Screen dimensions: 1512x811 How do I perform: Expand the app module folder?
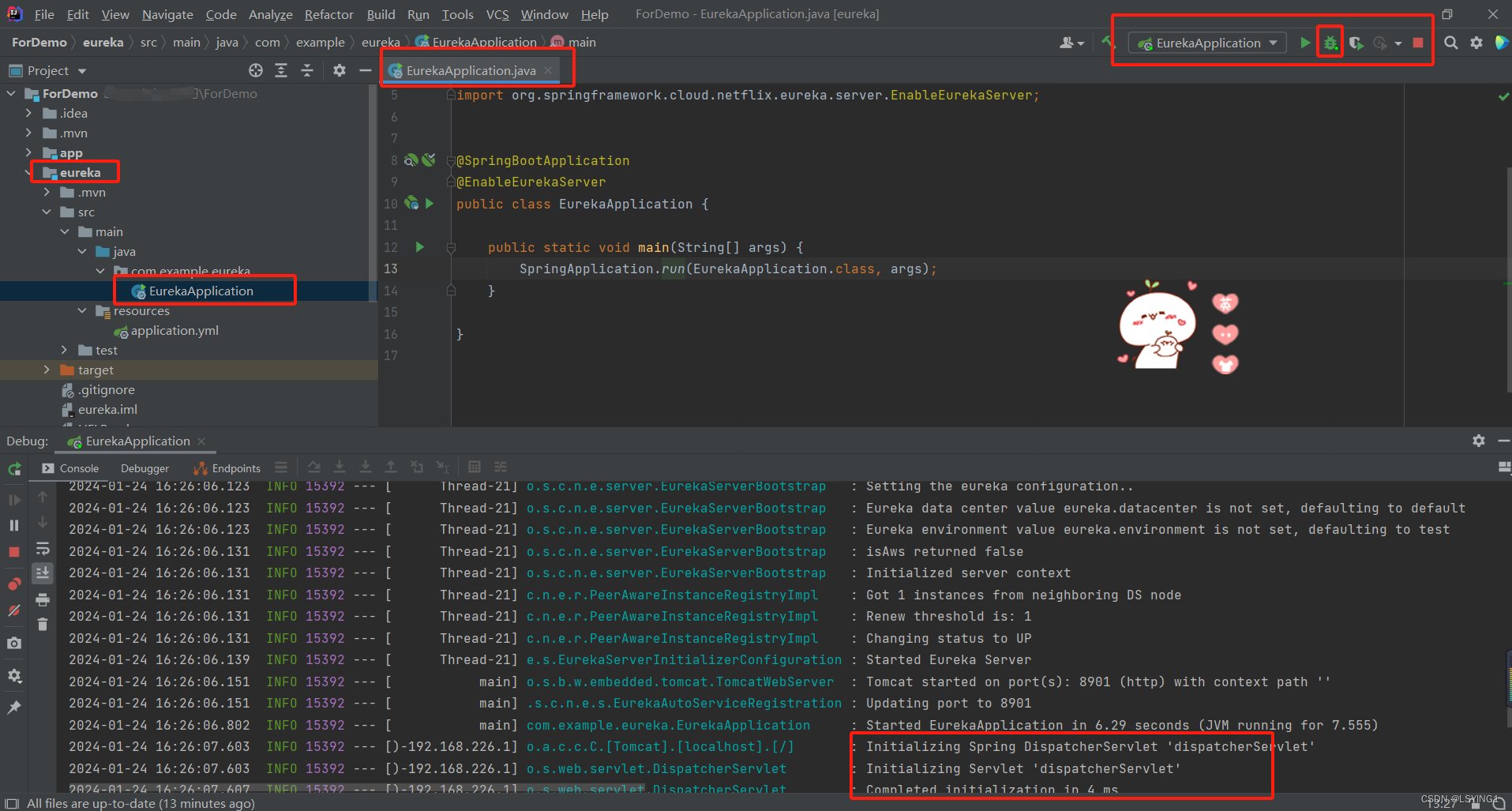(x=29, y=152)
